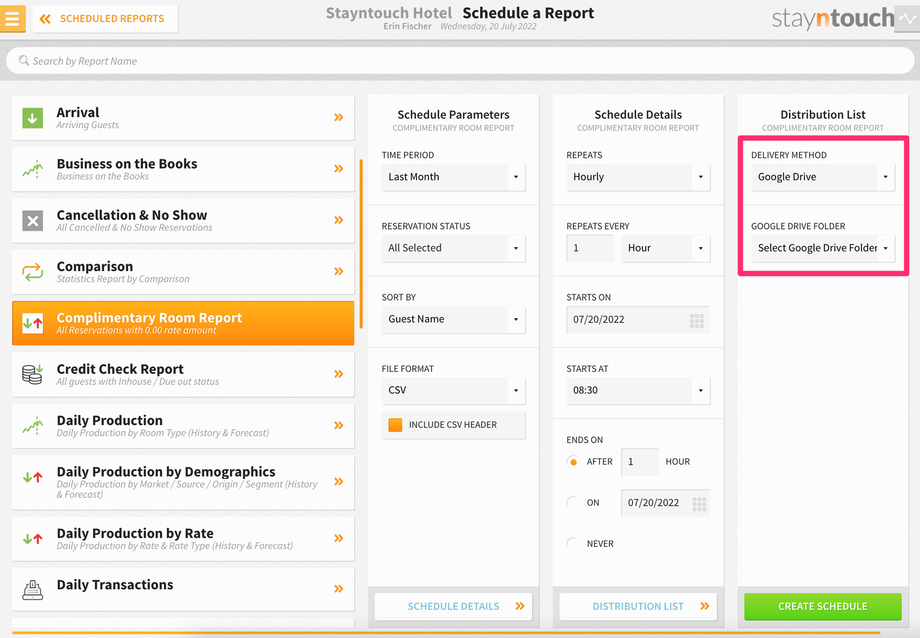Screen dimensions: 920x638
Task: Open the Reservation Status dropdown
Action: point(454,248)
